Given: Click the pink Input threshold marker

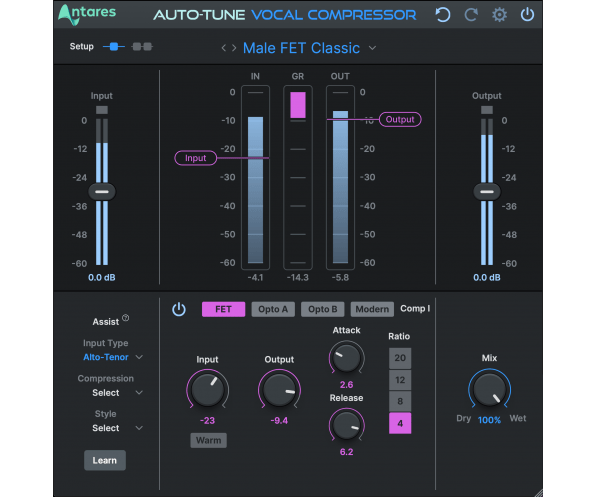Looking at the screenshot, I should [196, 158].
